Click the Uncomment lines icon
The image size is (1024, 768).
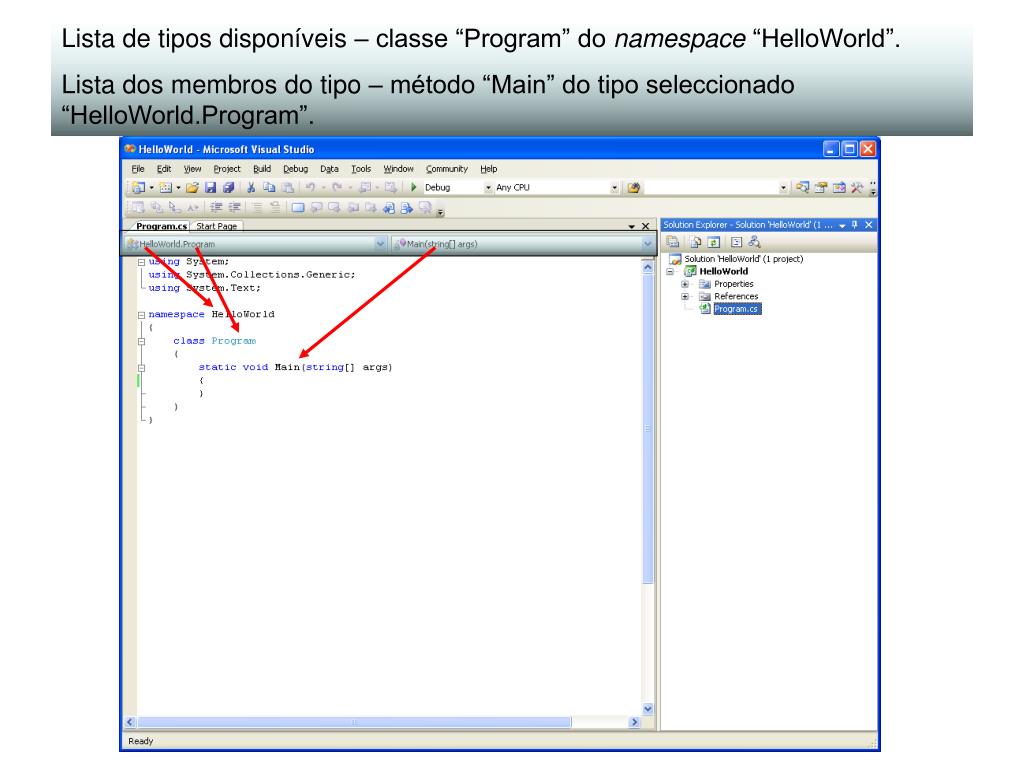[x=275, y=208]
